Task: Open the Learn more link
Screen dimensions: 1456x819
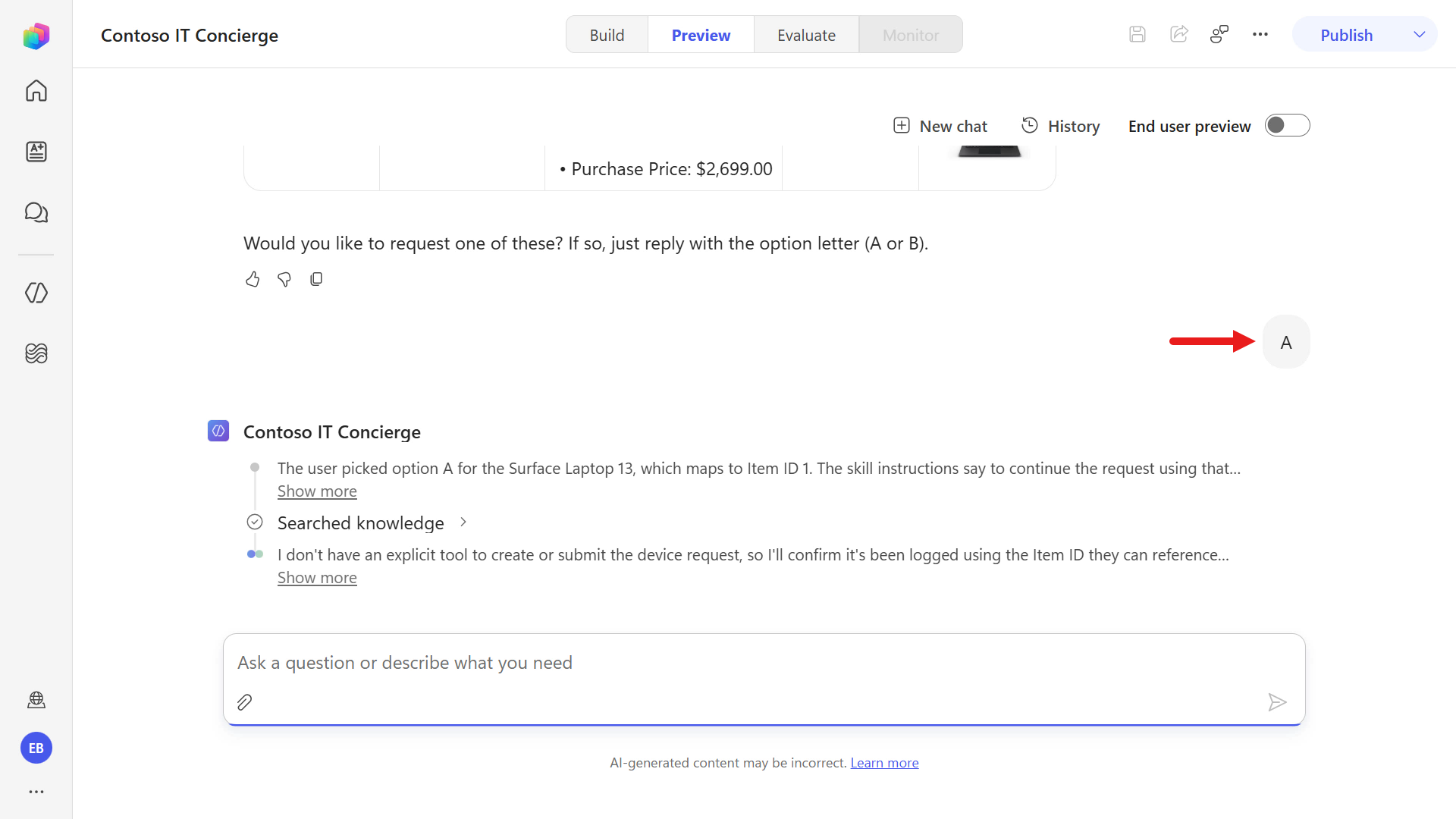Action: pos(884,763)
